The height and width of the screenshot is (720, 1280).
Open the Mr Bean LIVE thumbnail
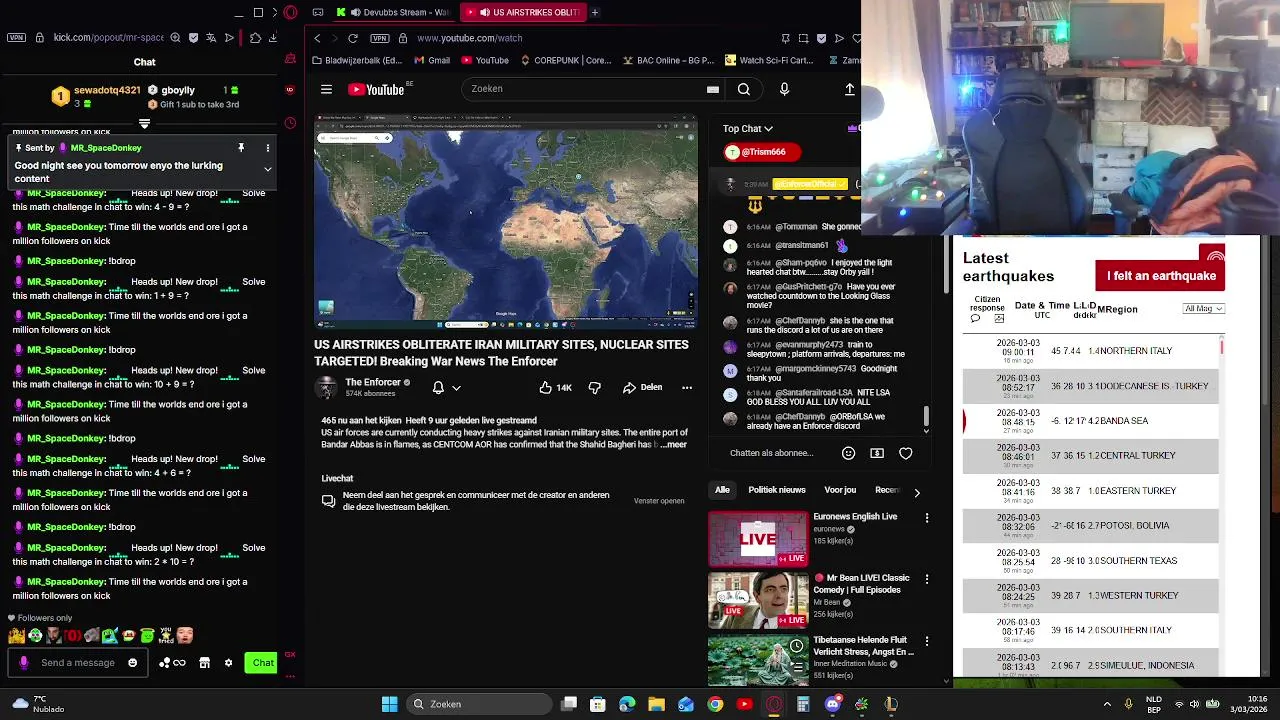758,600
